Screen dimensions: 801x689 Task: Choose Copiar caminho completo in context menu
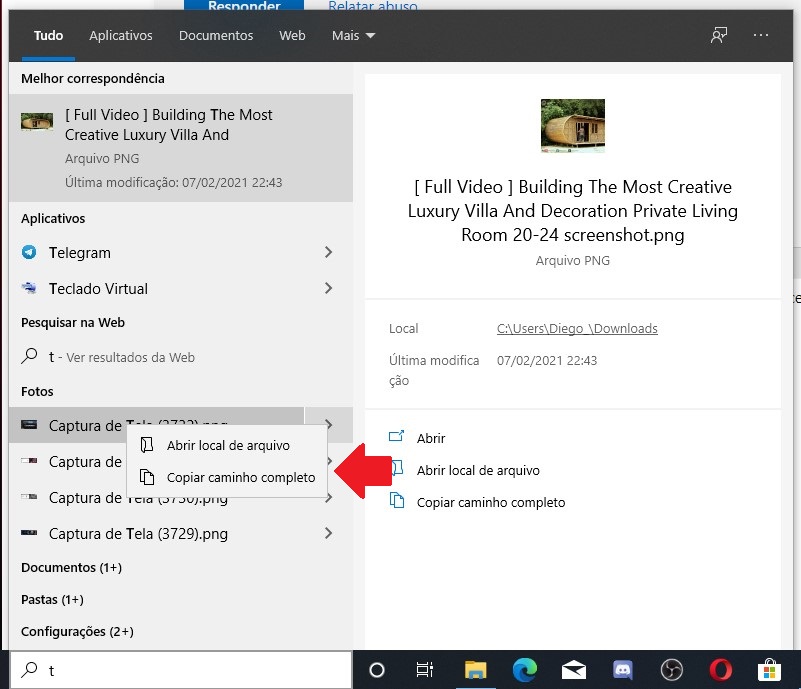pos(240,478)
